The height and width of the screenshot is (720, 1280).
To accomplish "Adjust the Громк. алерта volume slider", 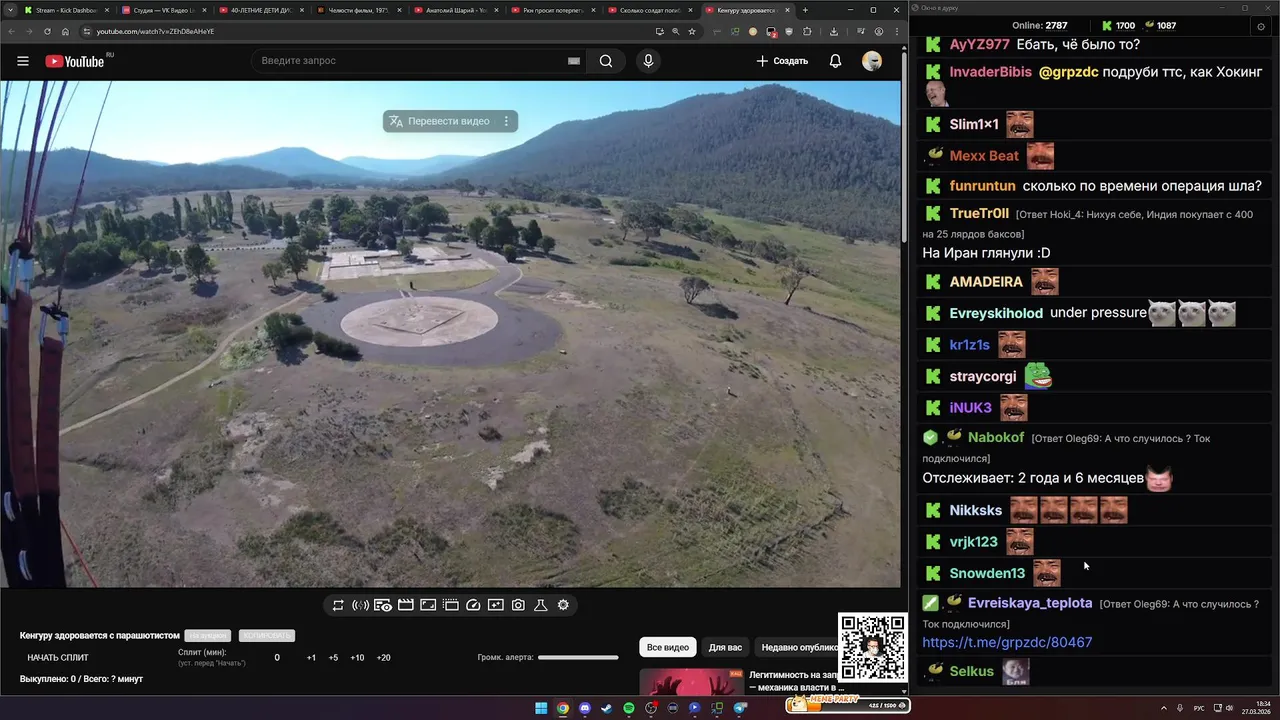I will (578, 658).
